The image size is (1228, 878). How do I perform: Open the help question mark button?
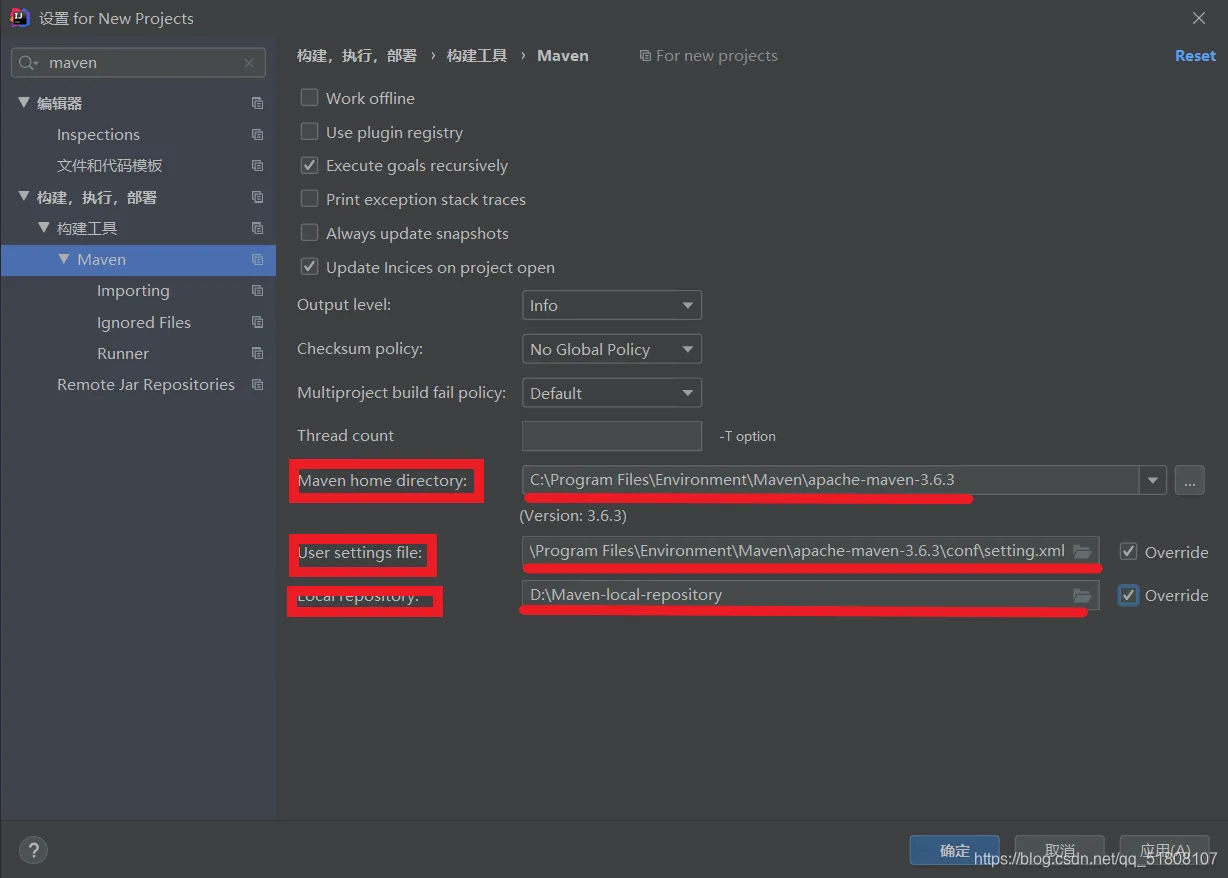click(x=33, y=851)
